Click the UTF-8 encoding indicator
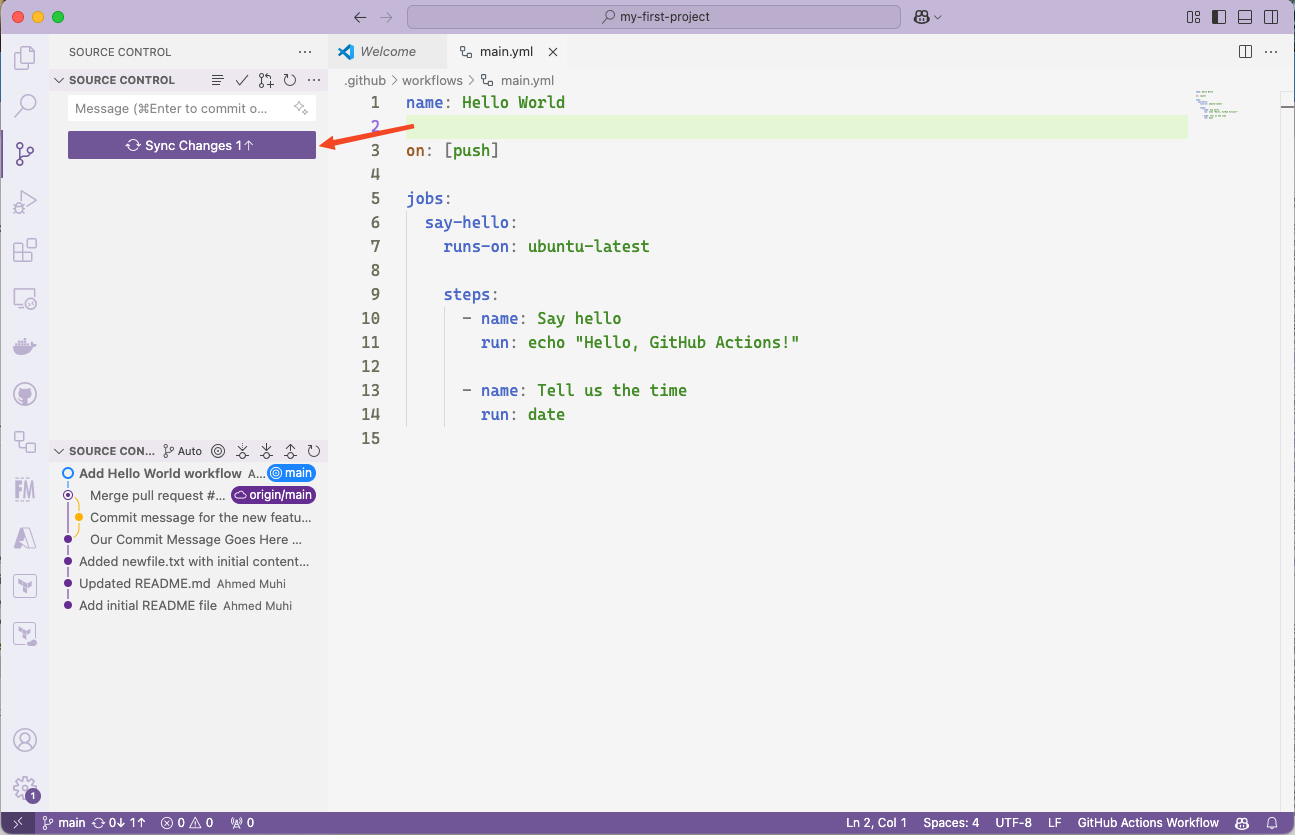This screenshot has width=1295, height=835. pos(1013,823)
